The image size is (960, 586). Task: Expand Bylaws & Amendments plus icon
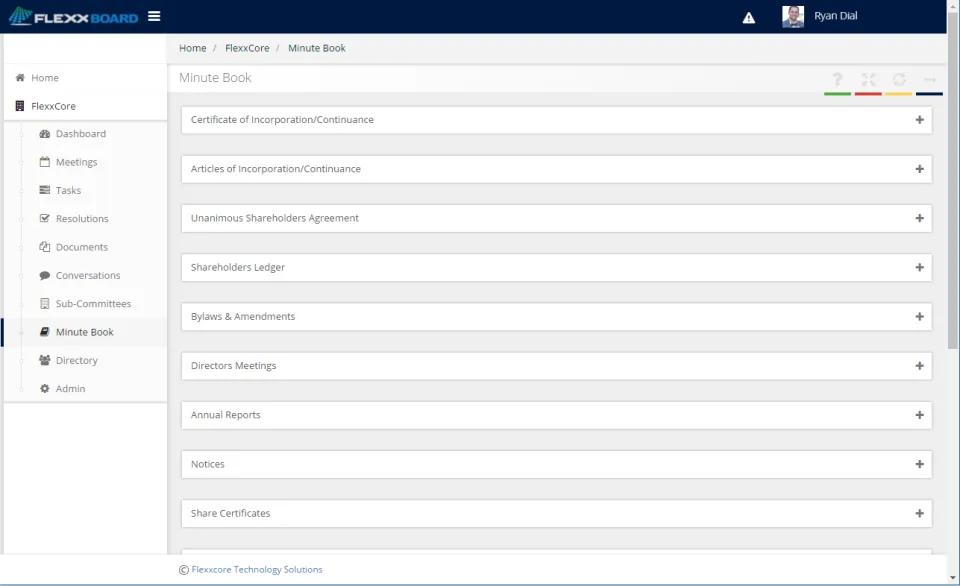tap(920, 317)
